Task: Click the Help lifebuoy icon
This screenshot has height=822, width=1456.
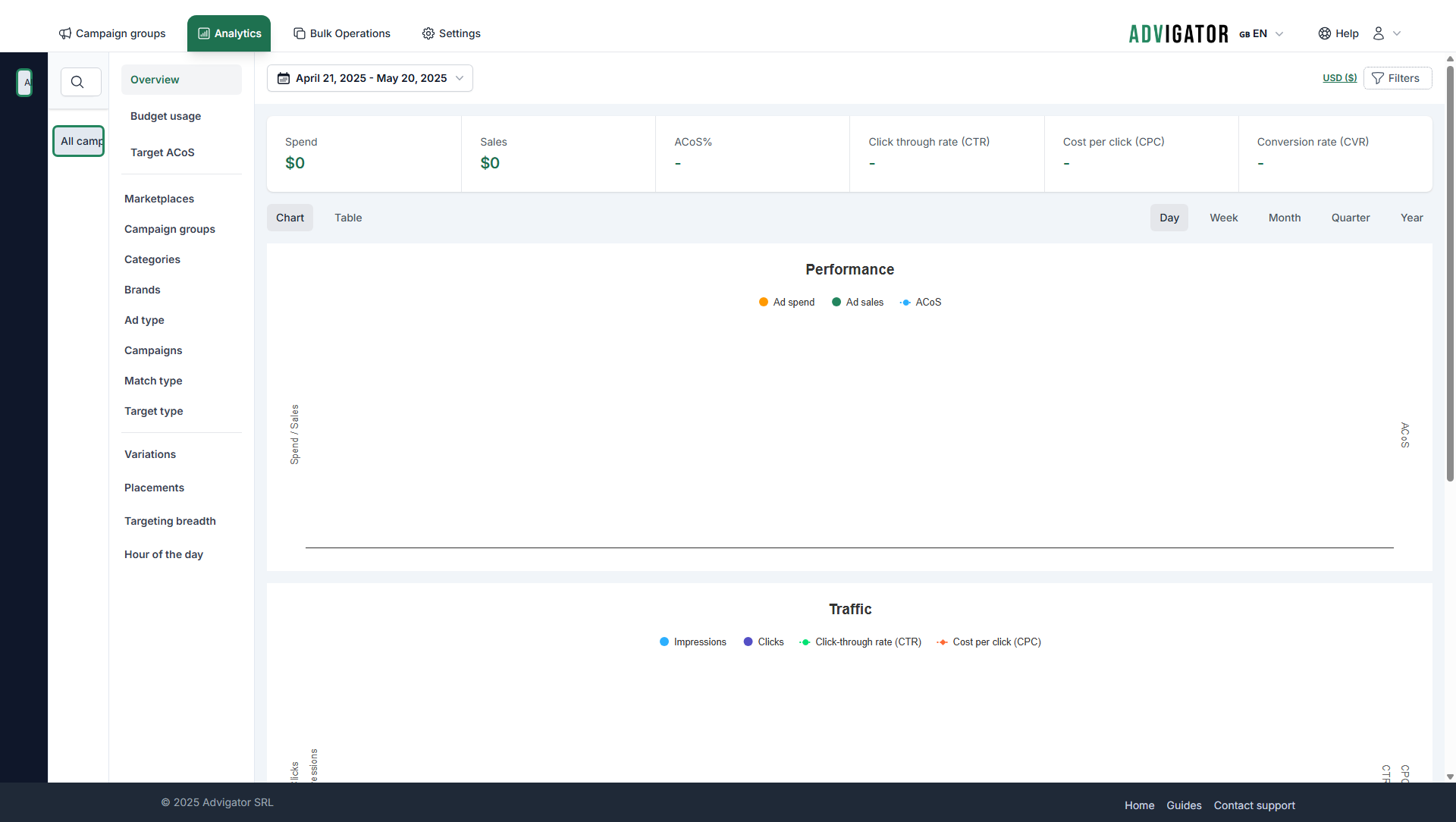Action: click(1325, 33)
